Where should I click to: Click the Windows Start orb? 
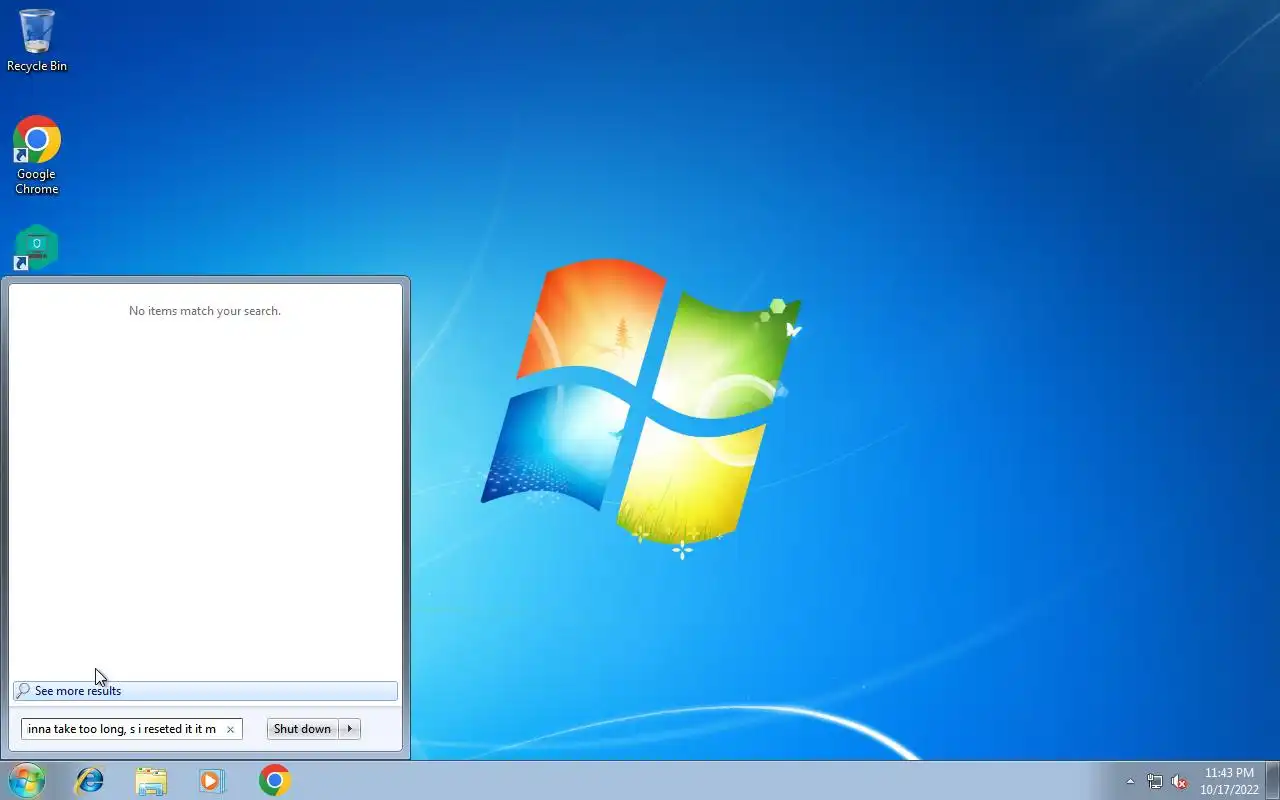click(x=26, y=780)
